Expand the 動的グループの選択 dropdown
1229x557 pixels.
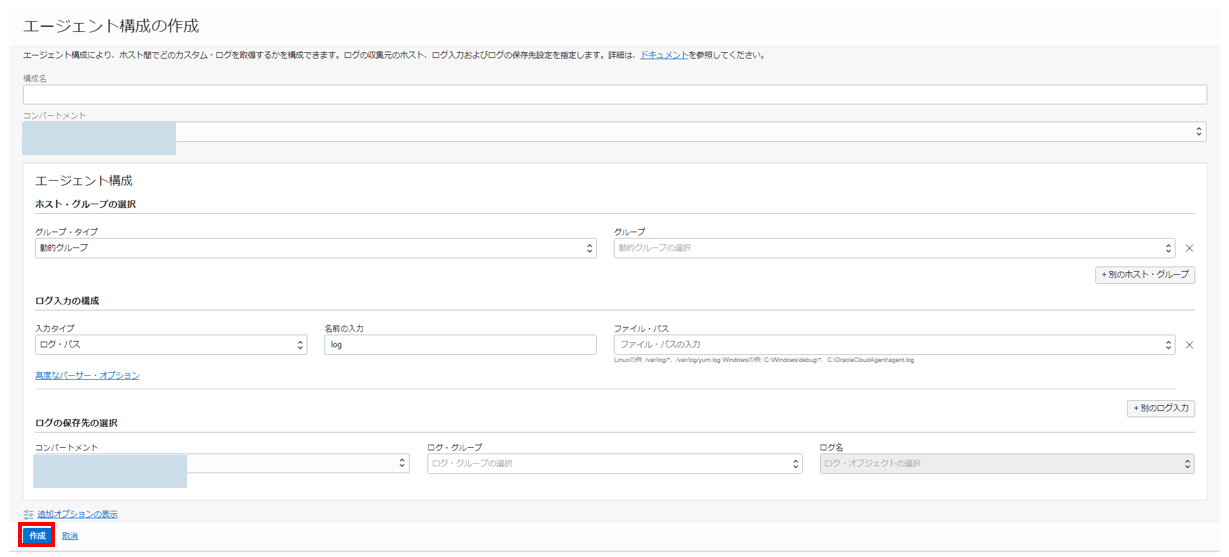tap(894, 248)
